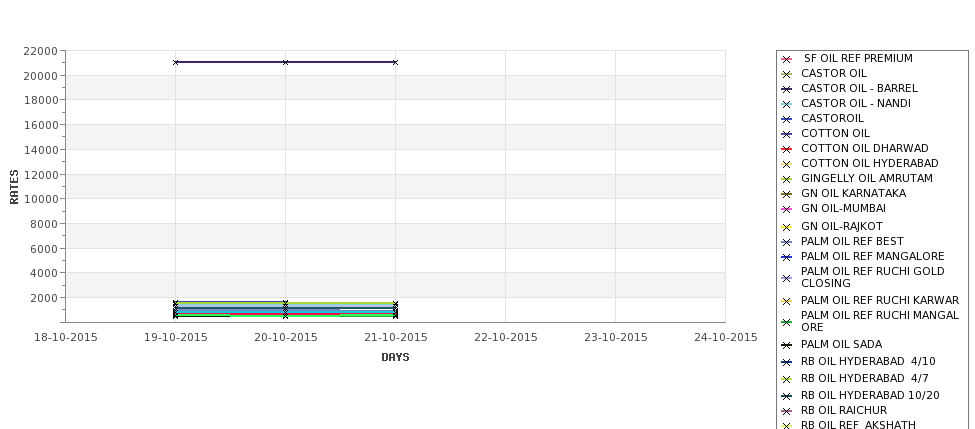Click the castor barrel data point on 19-10-2015
The height and width of the screenshot is (429, 975).
point(175,62)
